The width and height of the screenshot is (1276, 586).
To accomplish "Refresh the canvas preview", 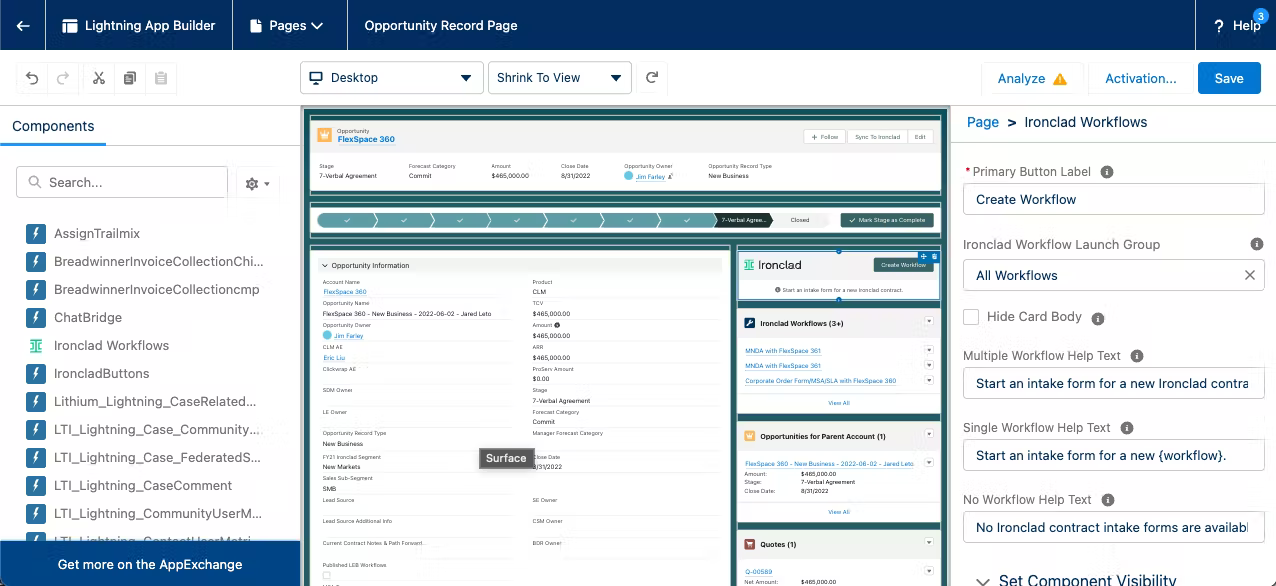I will tap(652, 78).
